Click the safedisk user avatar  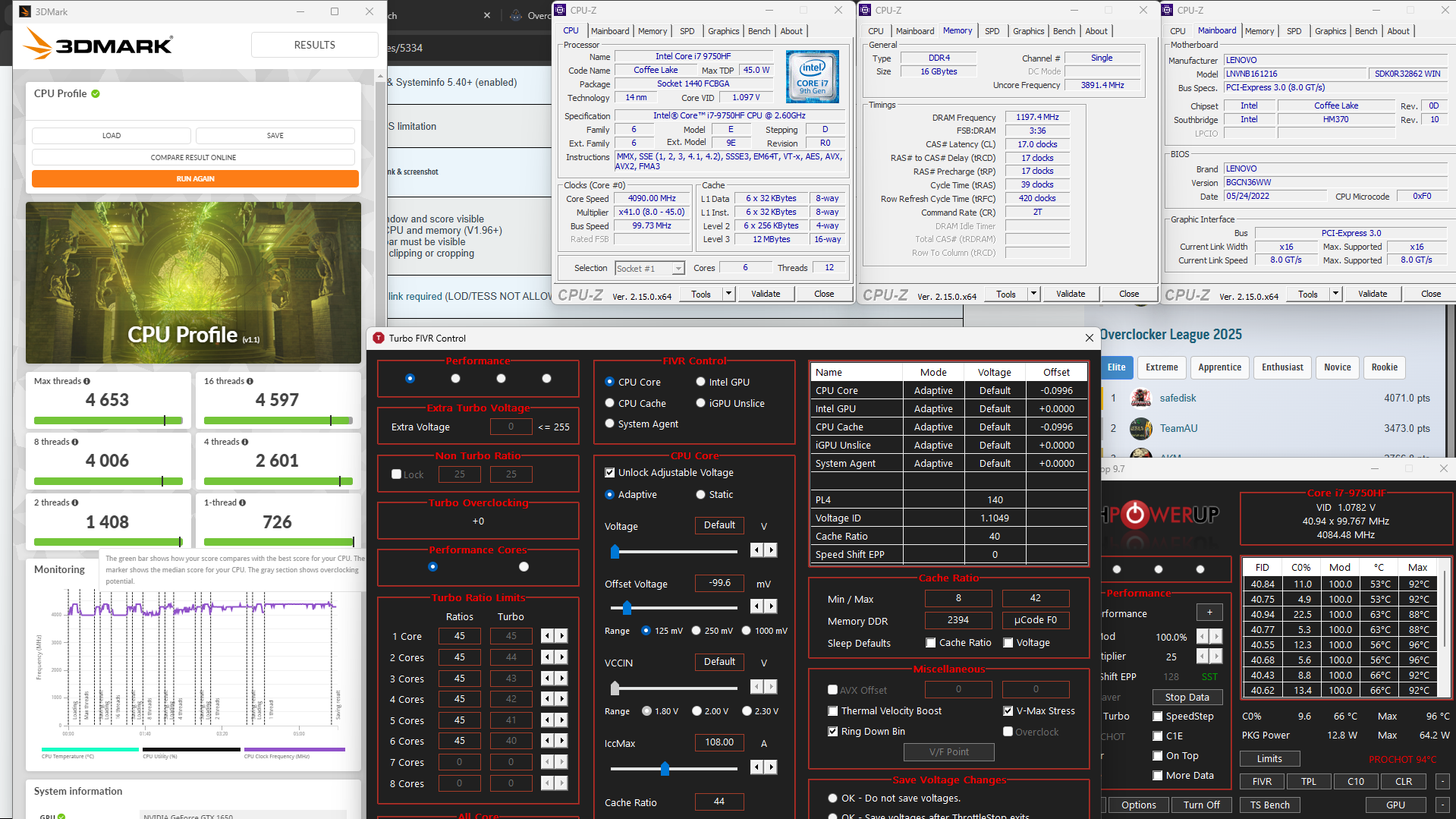[x=1140, y=398]
